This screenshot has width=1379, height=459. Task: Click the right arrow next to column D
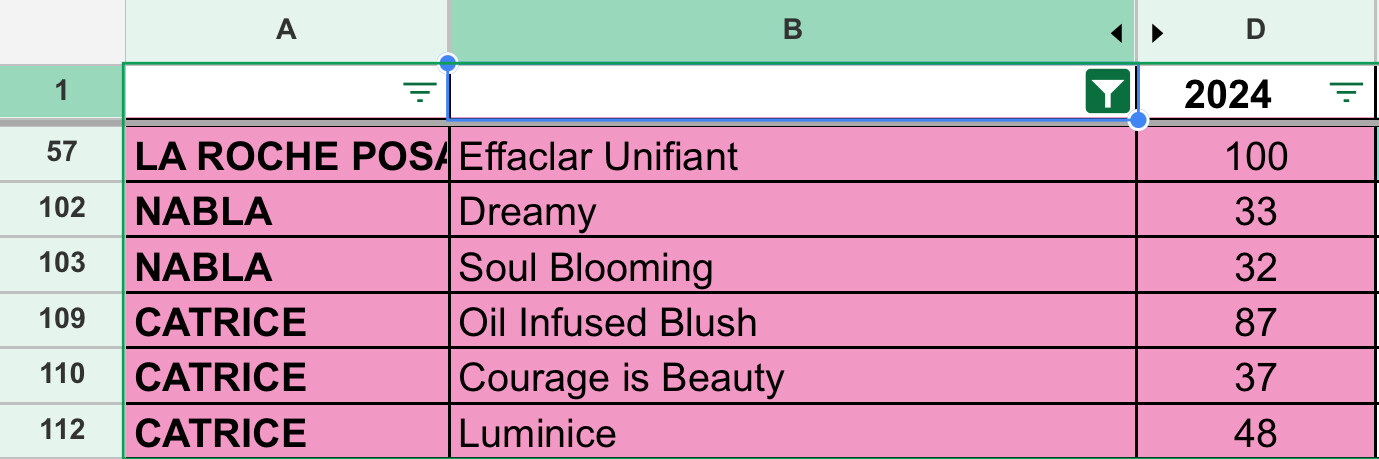(x=1158, y=34)
